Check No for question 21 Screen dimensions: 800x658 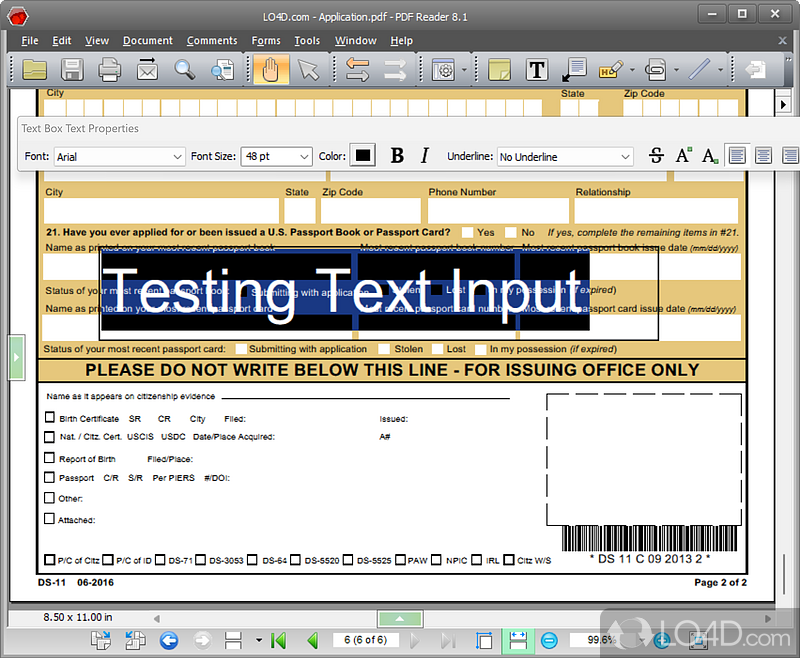tap(511, 233)
